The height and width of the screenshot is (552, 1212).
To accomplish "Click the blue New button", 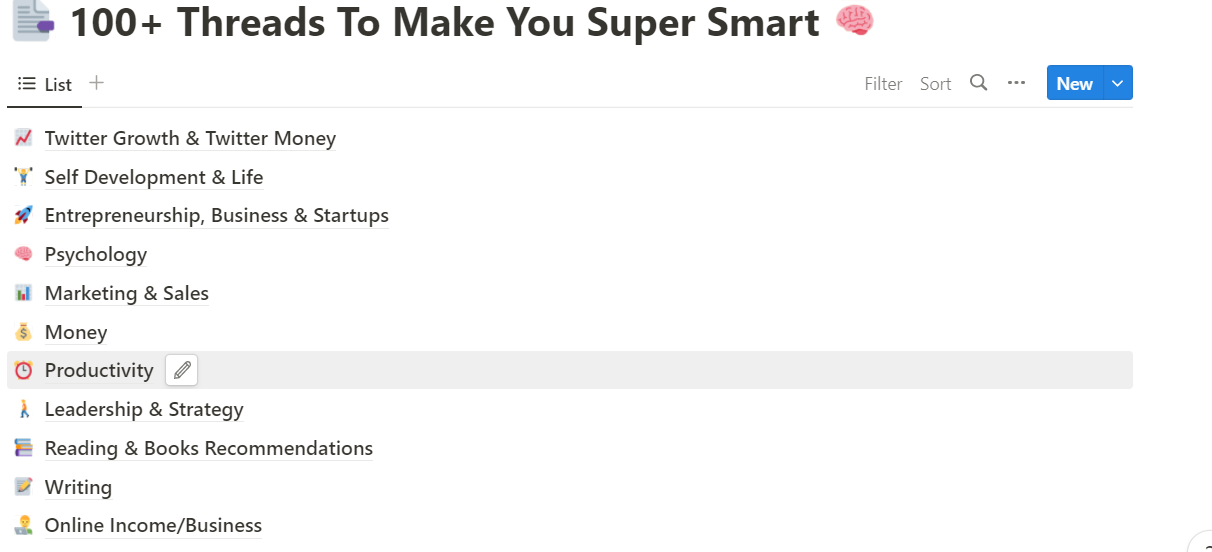I will [x=1075, y=83].
